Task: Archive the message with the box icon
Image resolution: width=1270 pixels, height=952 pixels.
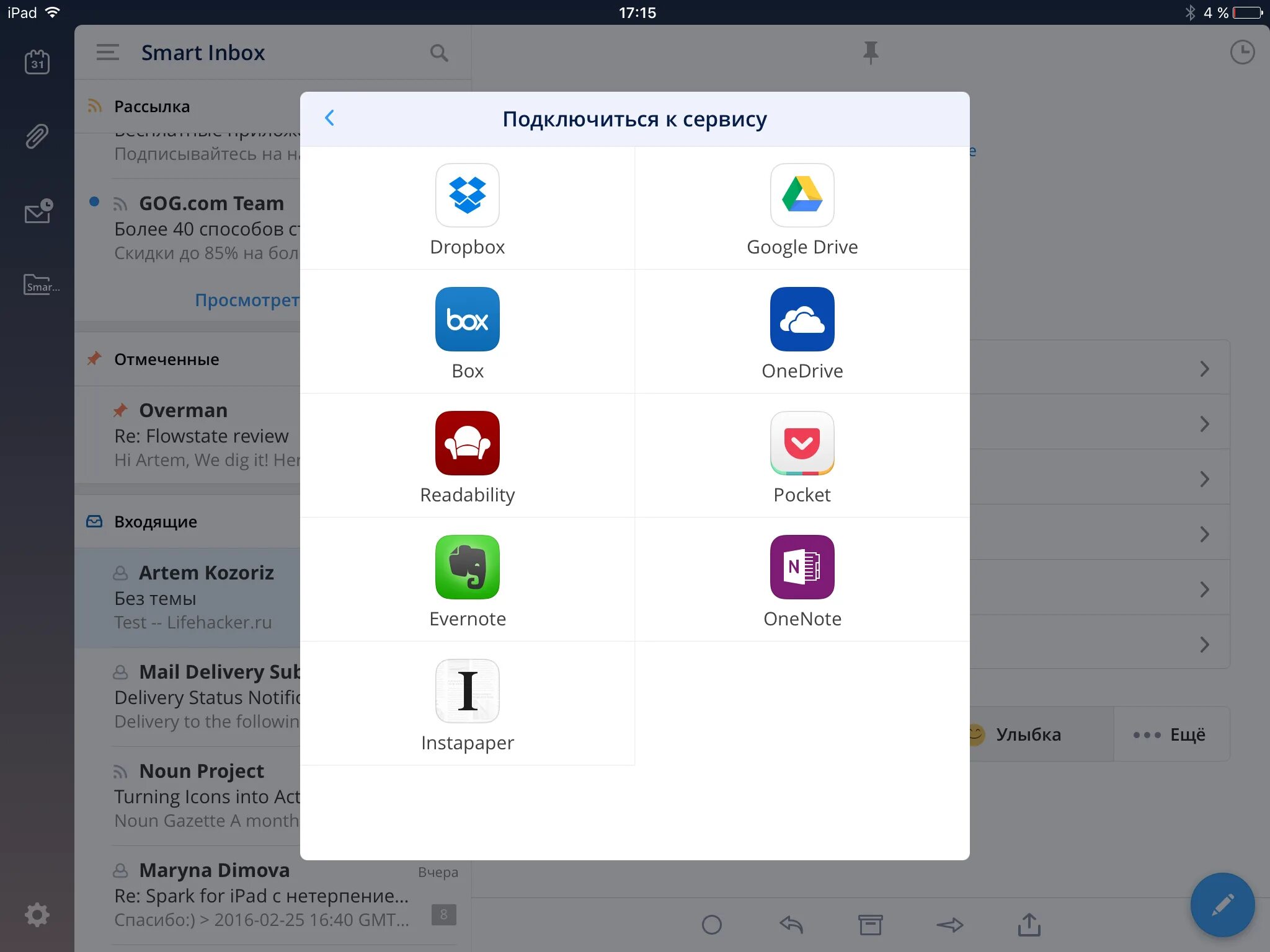Action: click(871, 925)
